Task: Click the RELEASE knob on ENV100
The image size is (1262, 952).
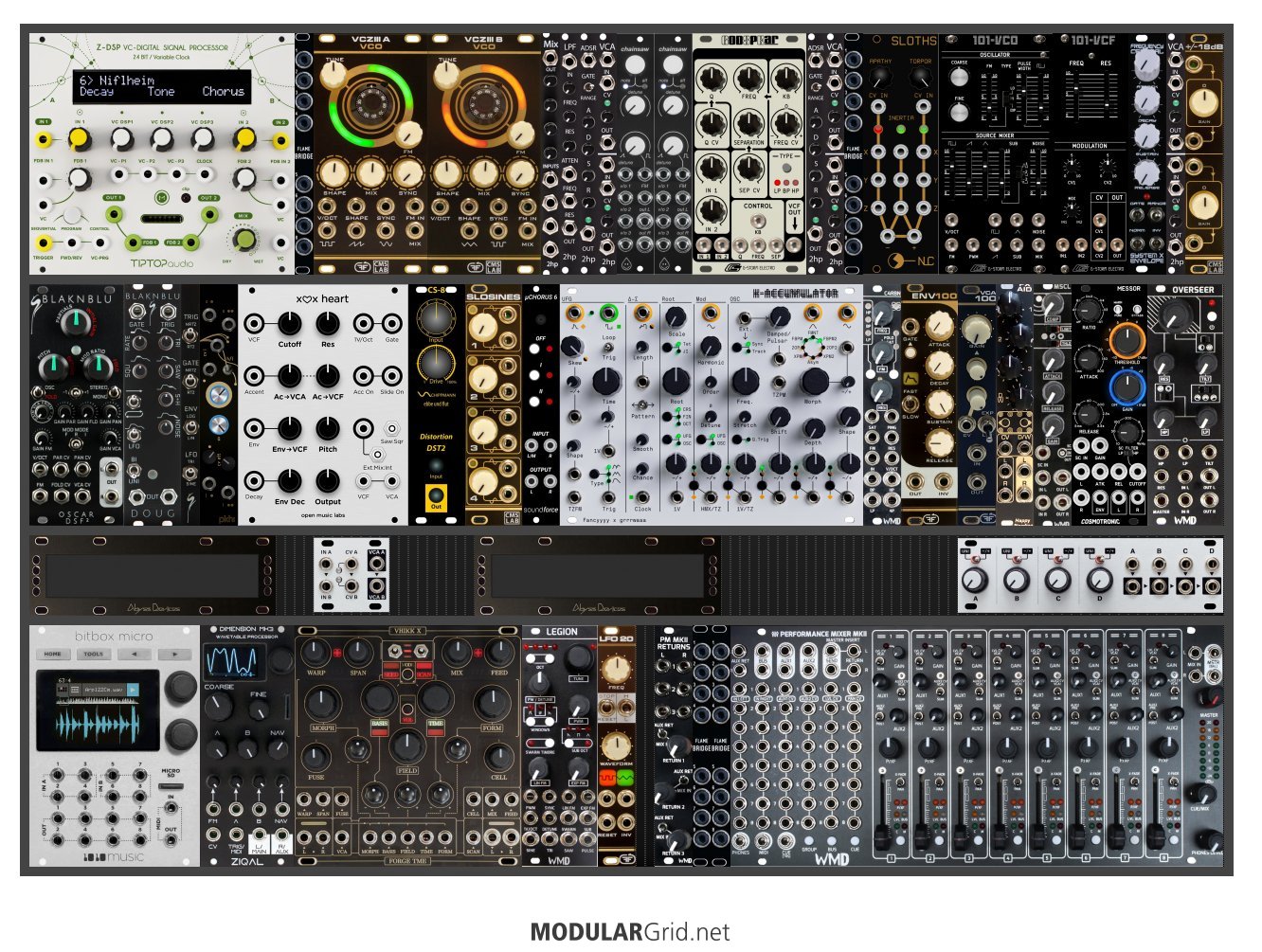Action: [x=939, y=442]
